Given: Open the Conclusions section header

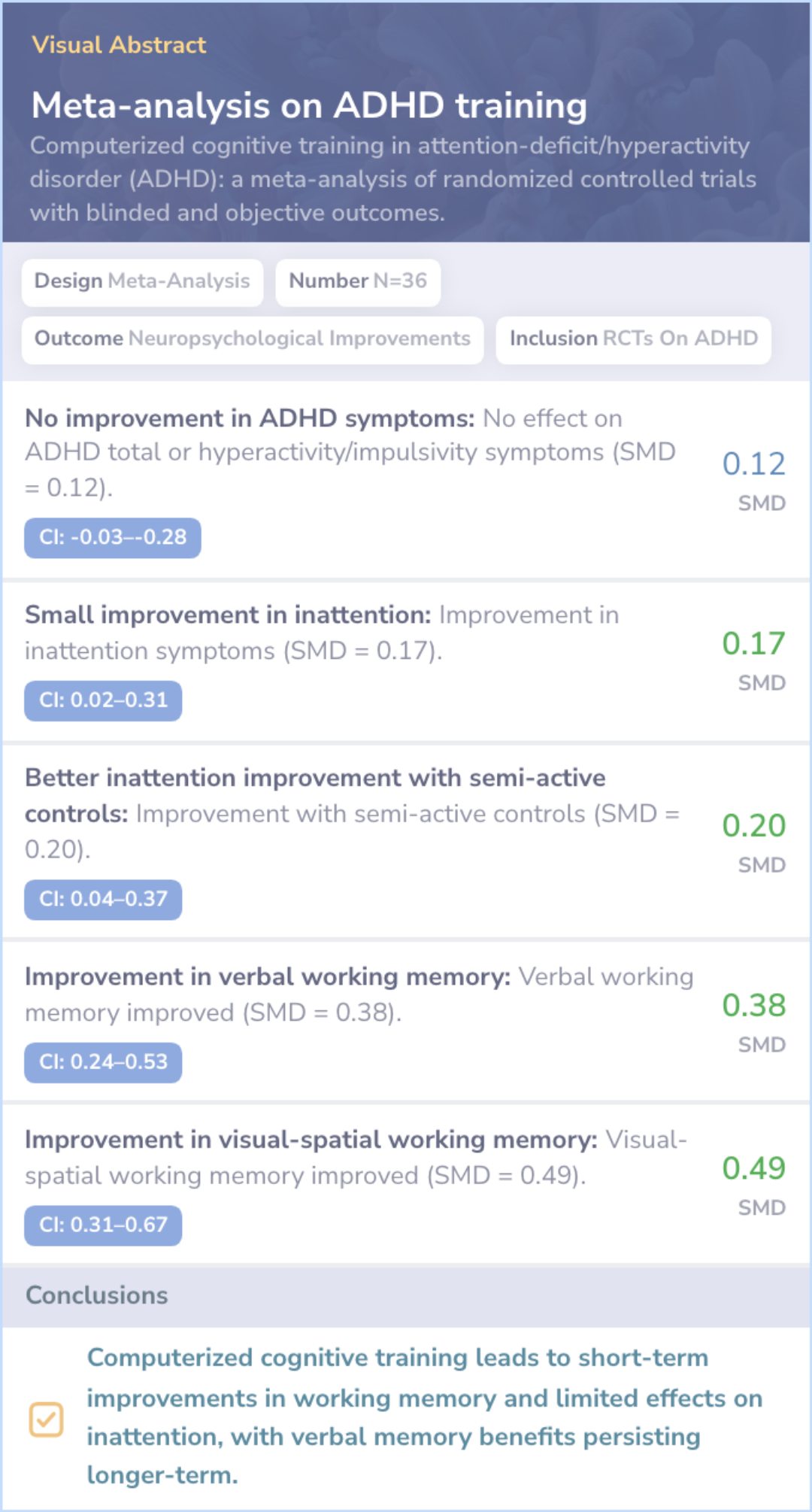Looking at the screenshot, I should (x=406, y=1295).
